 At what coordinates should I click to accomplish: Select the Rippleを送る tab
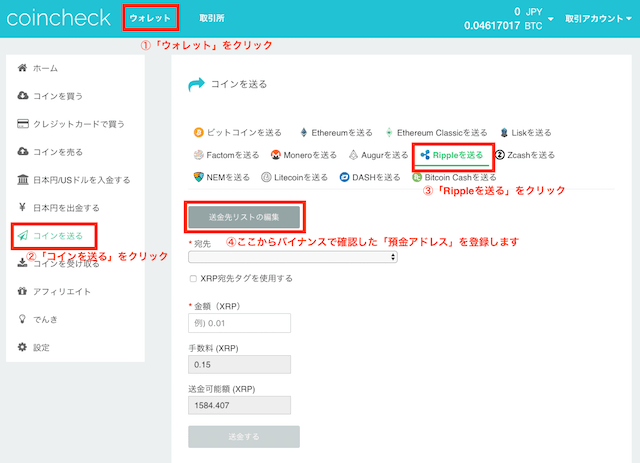(452, 155)
